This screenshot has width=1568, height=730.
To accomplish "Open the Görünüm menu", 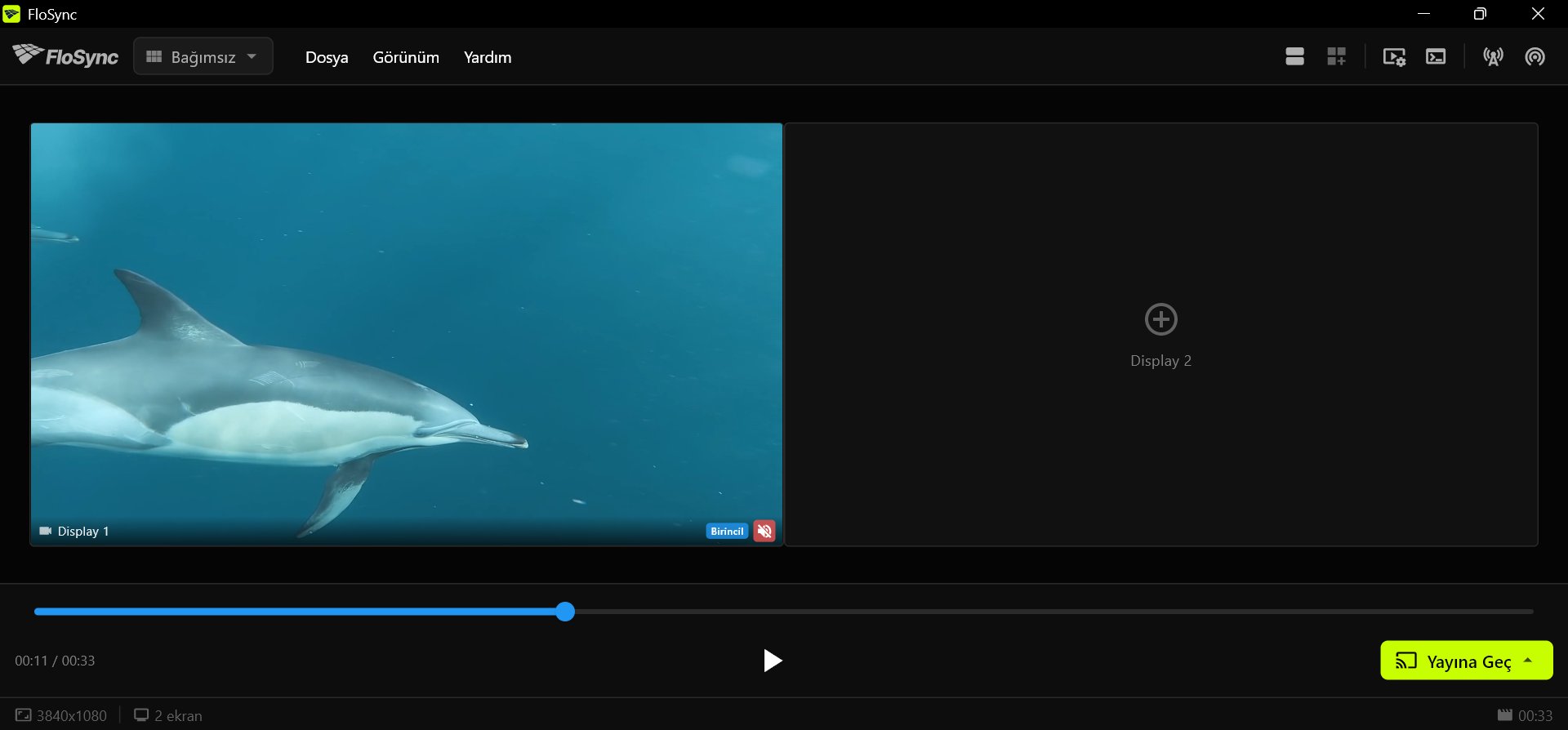I will [x=406, y=57].
